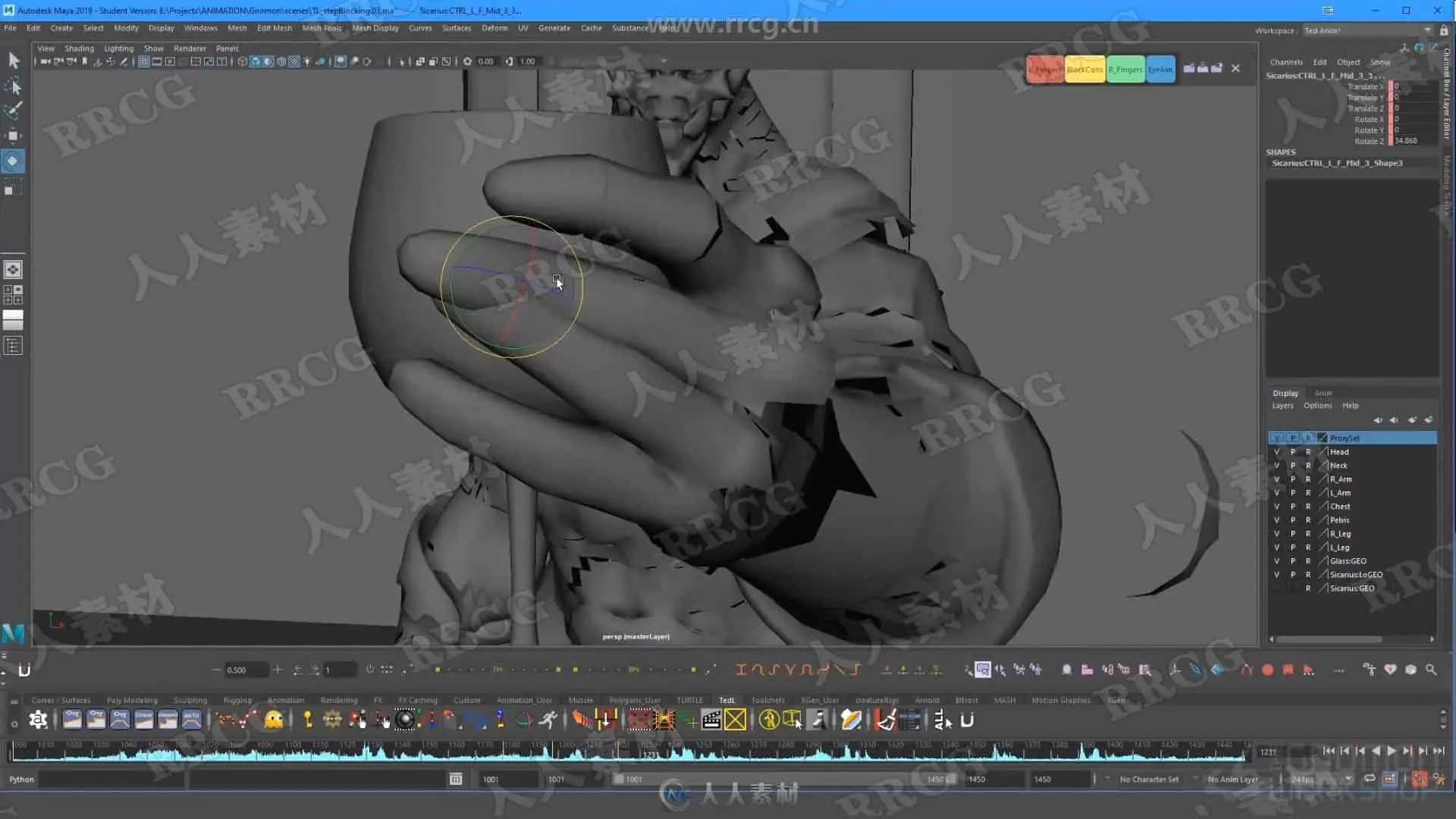
Task: Open the File menu
Action: click(x=10, y=28)
